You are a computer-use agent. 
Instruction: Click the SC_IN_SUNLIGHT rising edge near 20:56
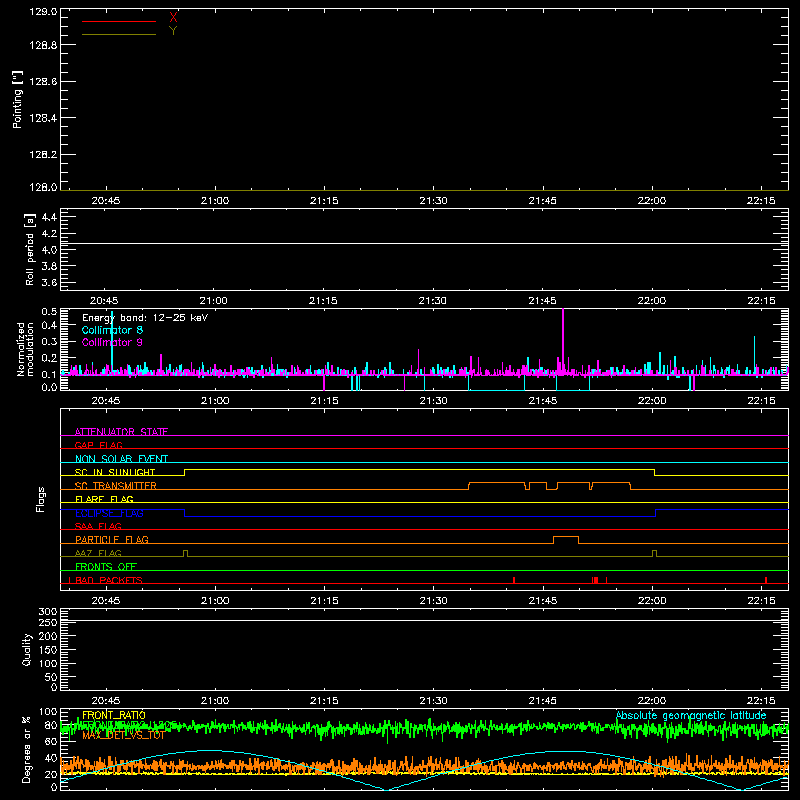(185, 472)
